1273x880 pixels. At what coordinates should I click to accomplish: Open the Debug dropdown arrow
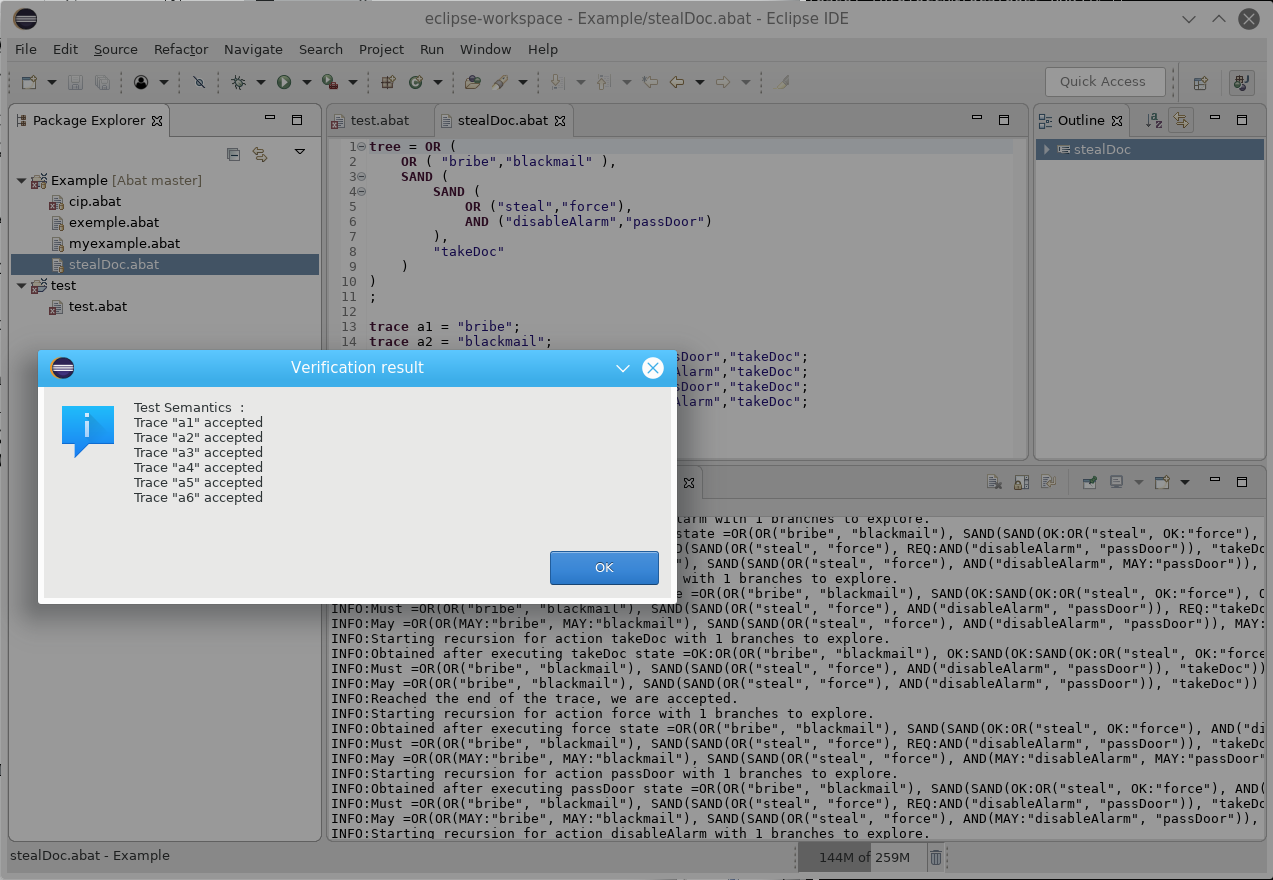(260, 82)
